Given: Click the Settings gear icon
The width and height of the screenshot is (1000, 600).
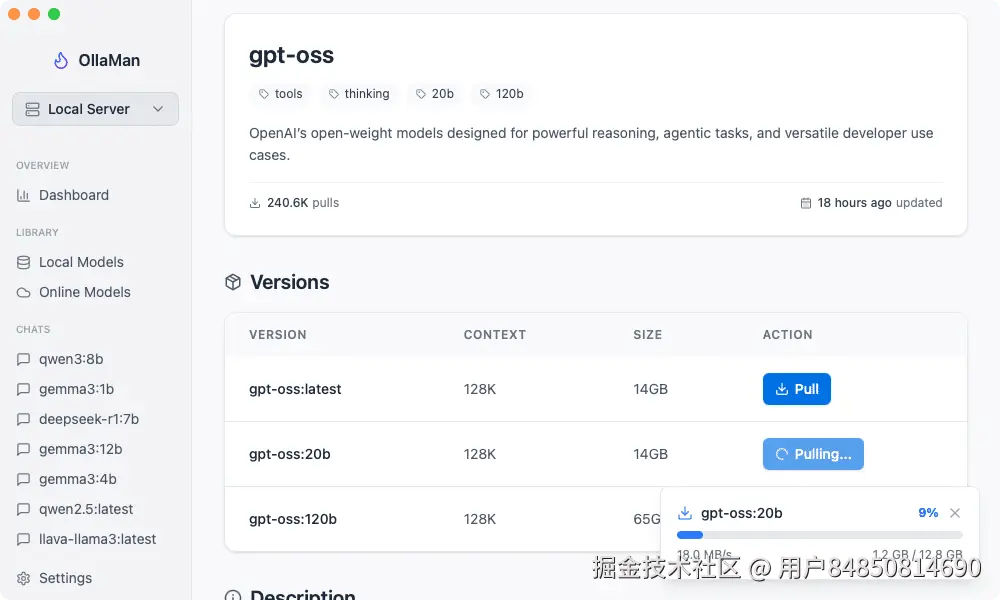Looking at the screenshot, I should coord(24,578).
